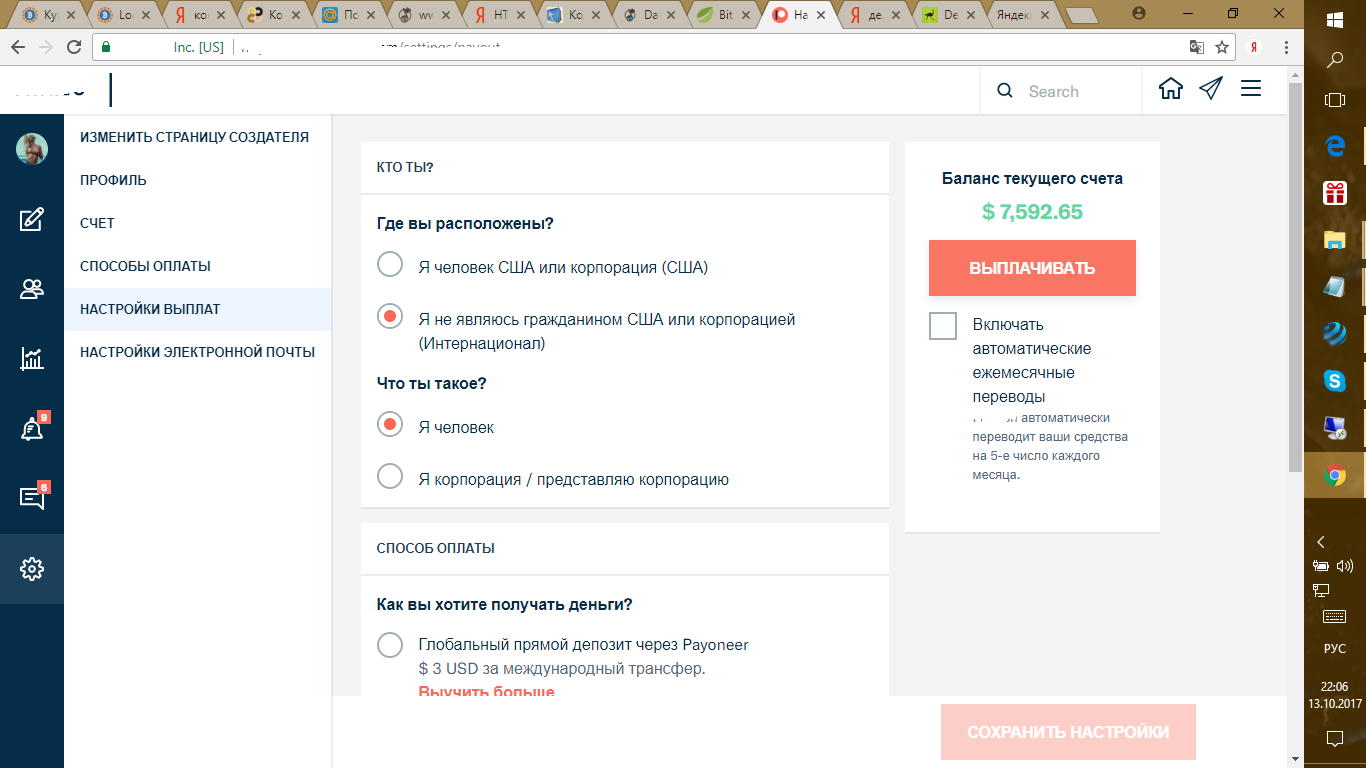This screenshot has width=1366, height=768.
Task: Open Skype from the Windows taskbar
Action: (1334, 381)
